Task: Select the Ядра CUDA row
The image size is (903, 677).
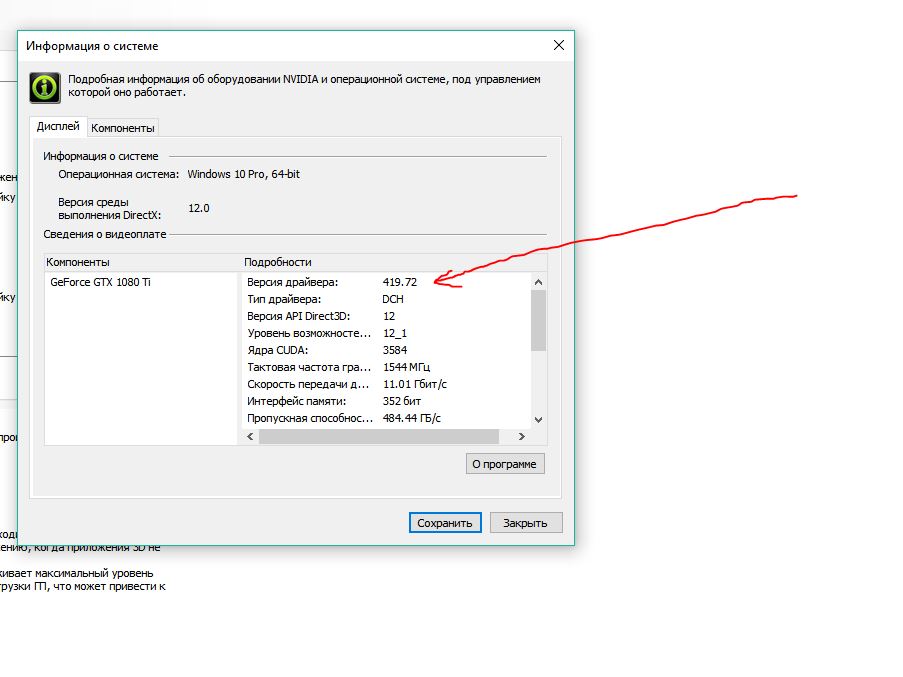Action: (386, 350)
